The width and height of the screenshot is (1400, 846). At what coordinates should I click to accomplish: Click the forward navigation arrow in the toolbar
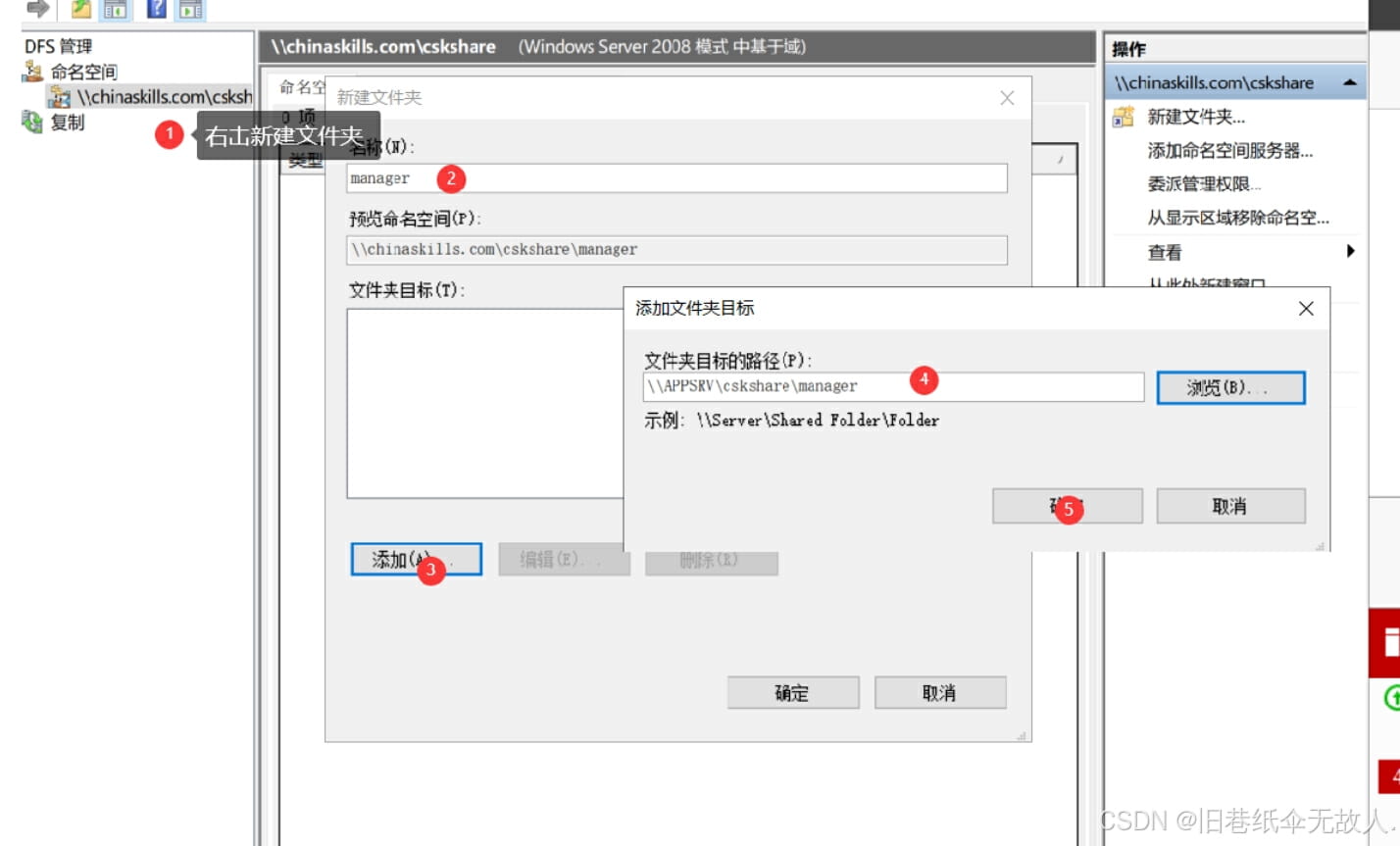pos(36,10)
